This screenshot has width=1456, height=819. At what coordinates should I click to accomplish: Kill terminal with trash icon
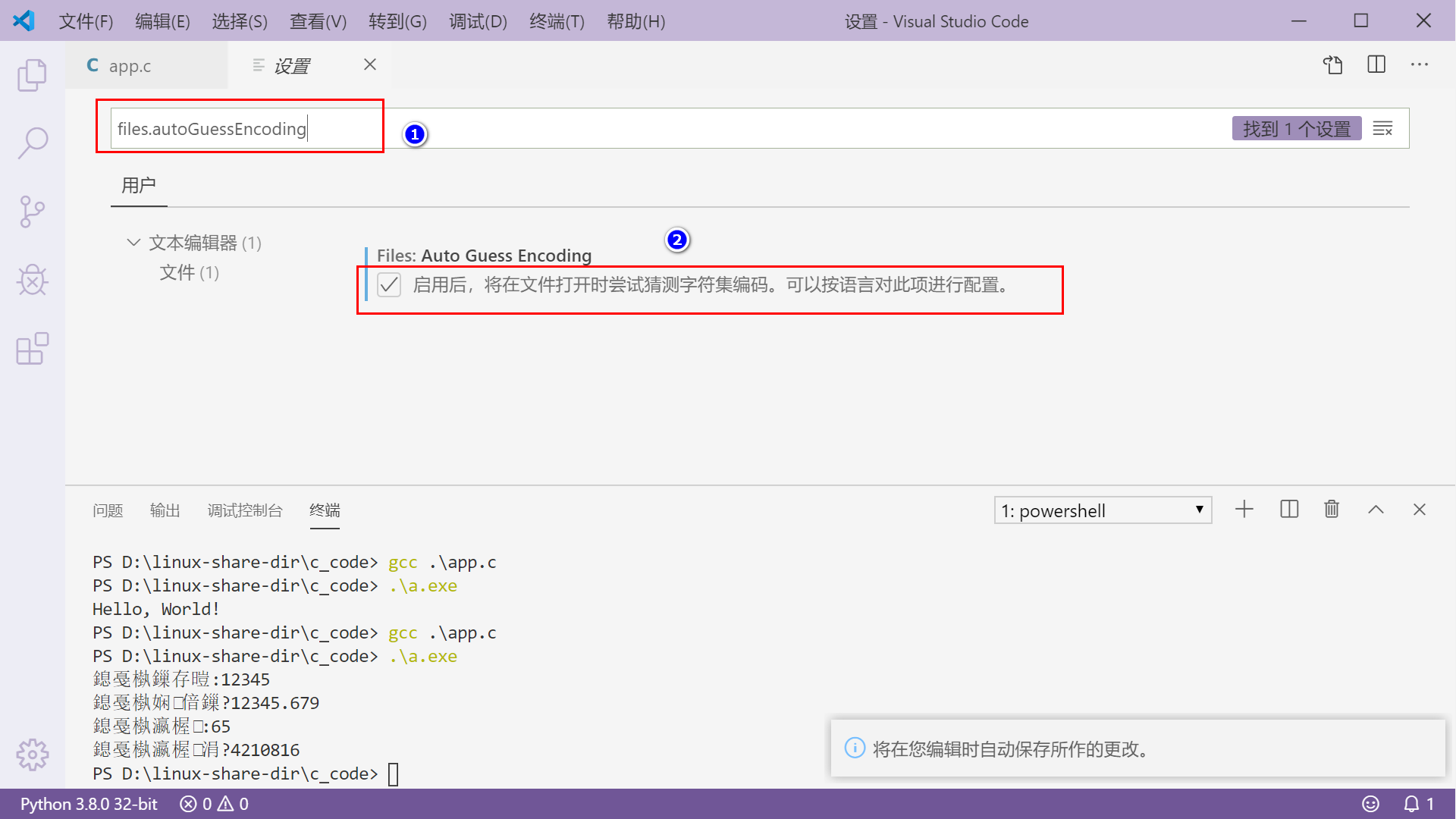(x=1332, y=510)
